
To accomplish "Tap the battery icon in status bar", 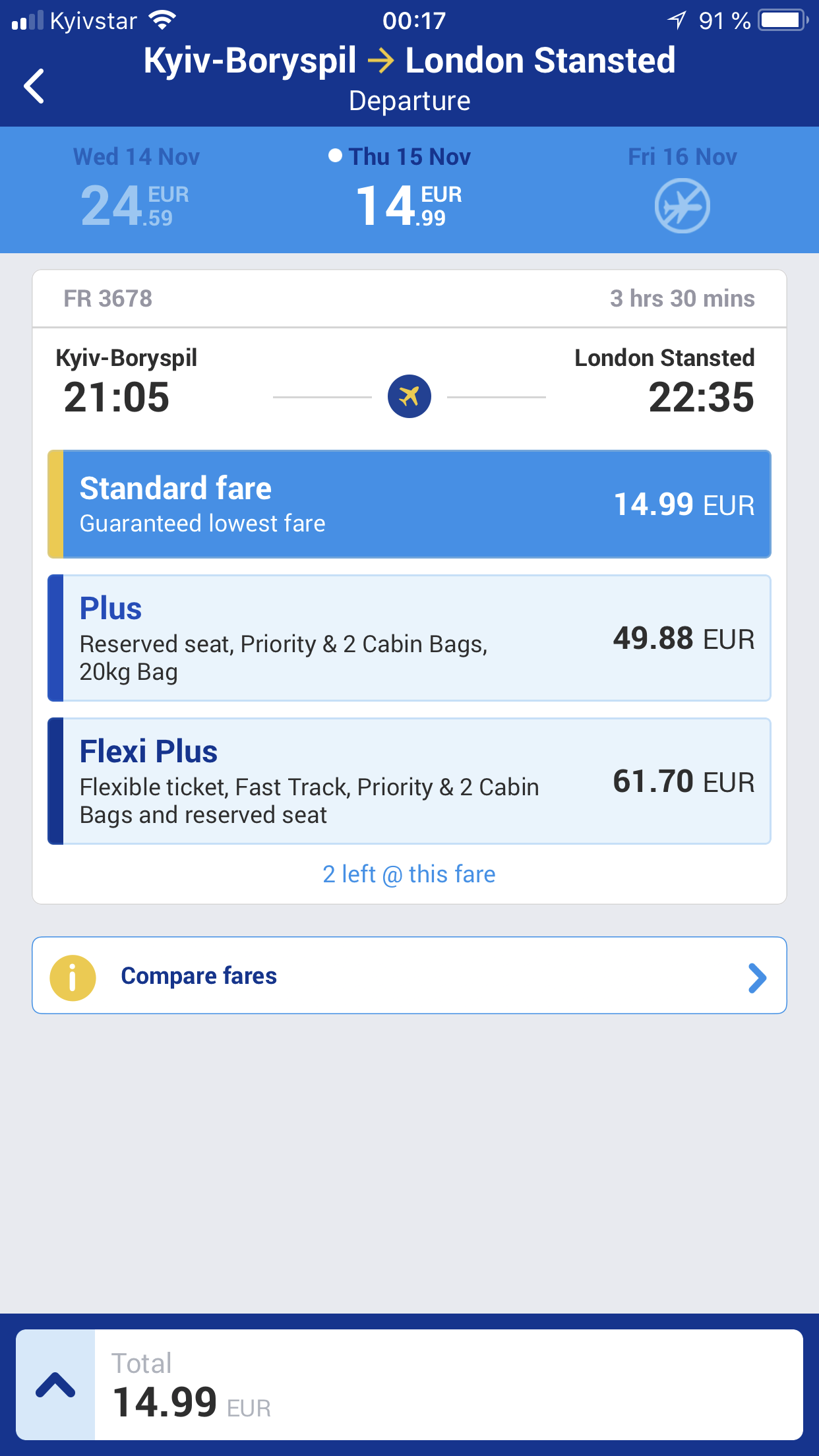I will (783, 20).
